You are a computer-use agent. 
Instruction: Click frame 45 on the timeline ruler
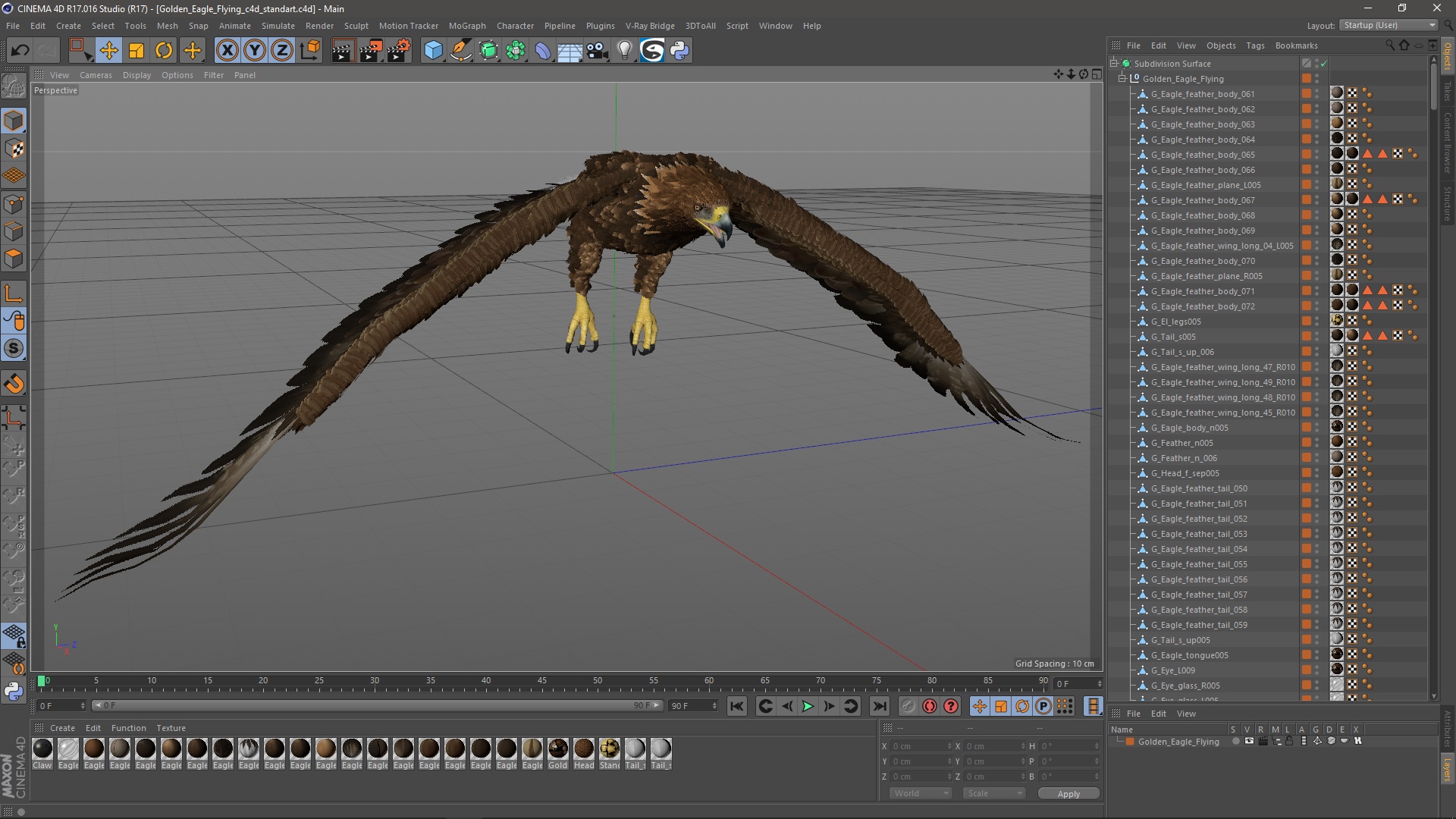coord(542,682)
